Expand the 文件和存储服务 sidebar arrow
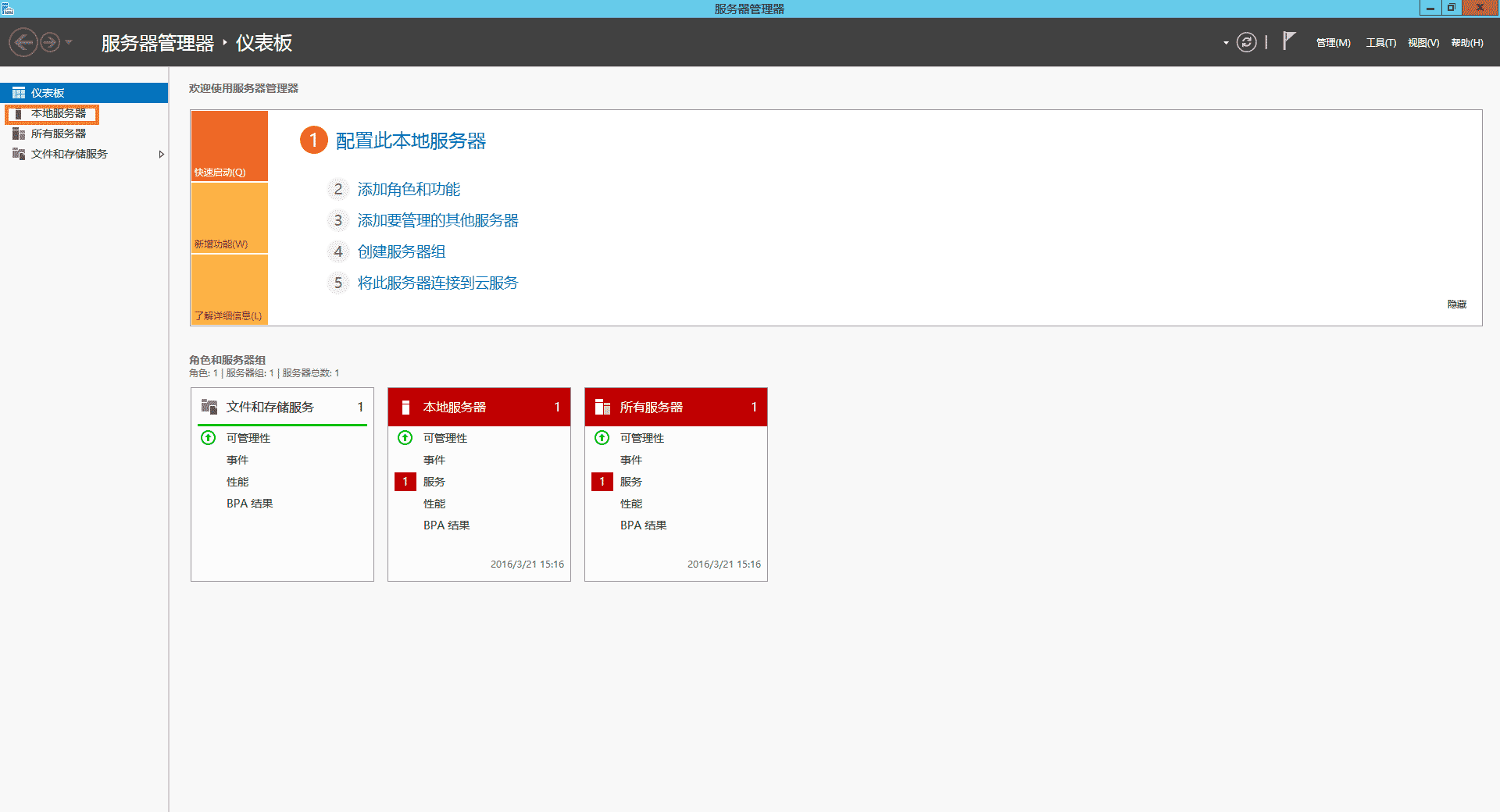1500x812 pixels. (x=161, y=155)
